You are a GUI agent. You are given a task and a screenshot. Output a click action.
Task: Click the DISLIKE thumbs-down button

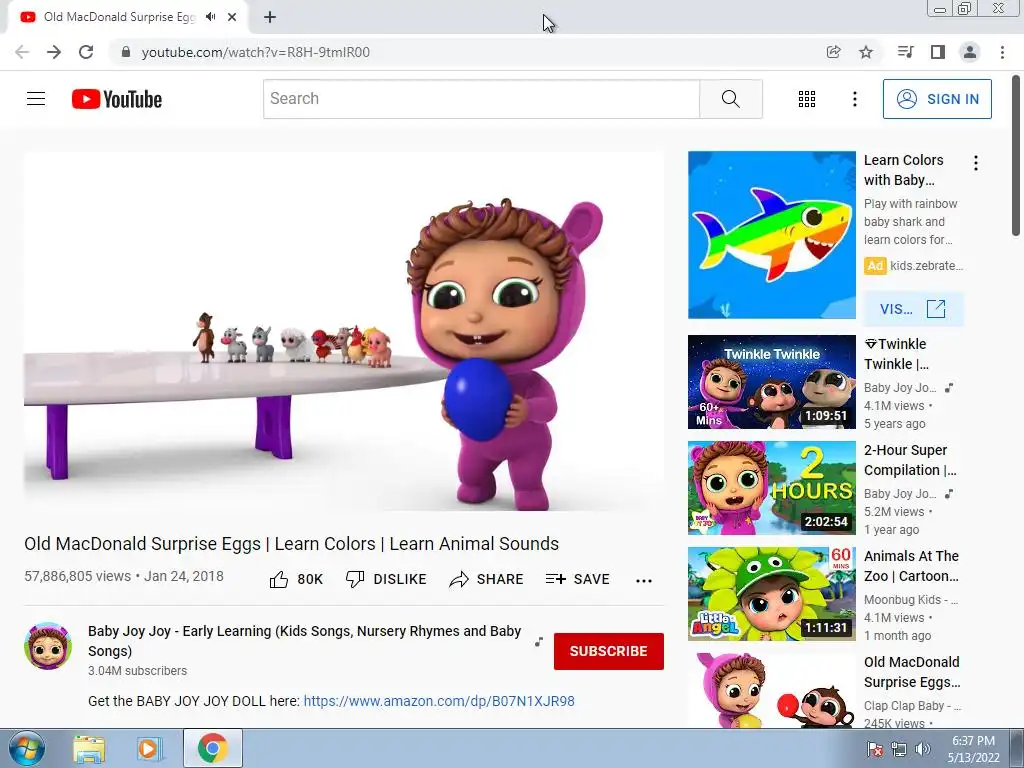386,579
